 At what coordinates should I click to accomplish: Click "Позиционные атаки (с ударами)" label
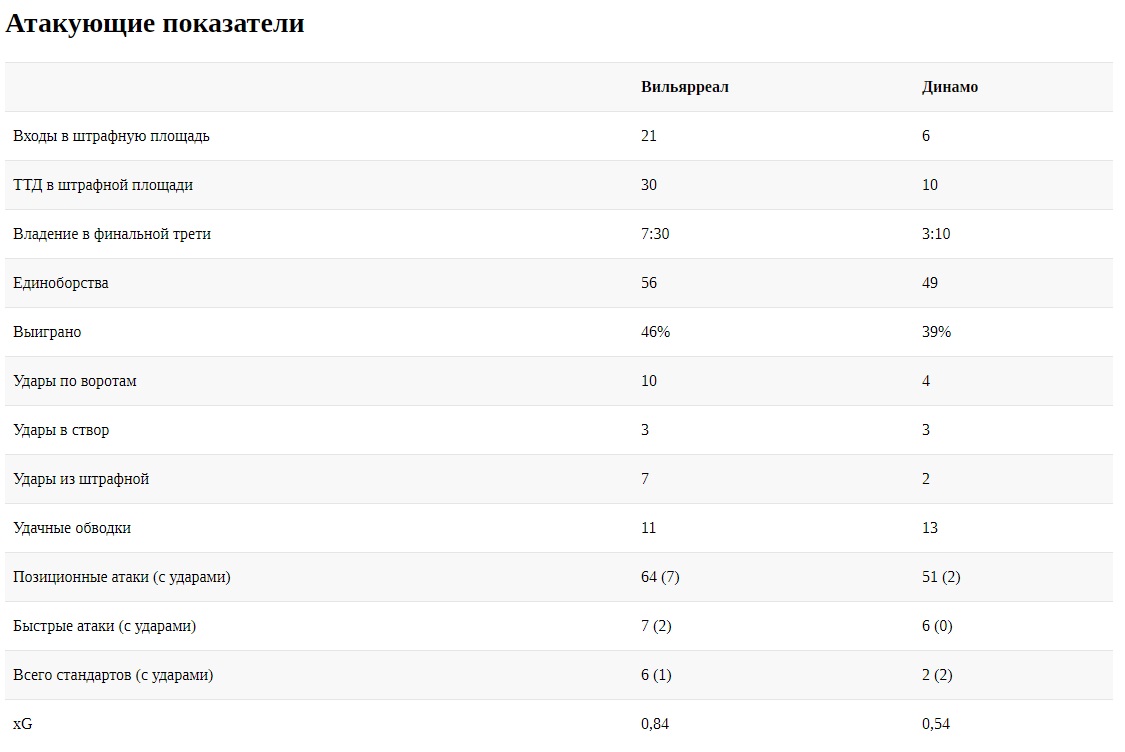click(x=122, y=577)
